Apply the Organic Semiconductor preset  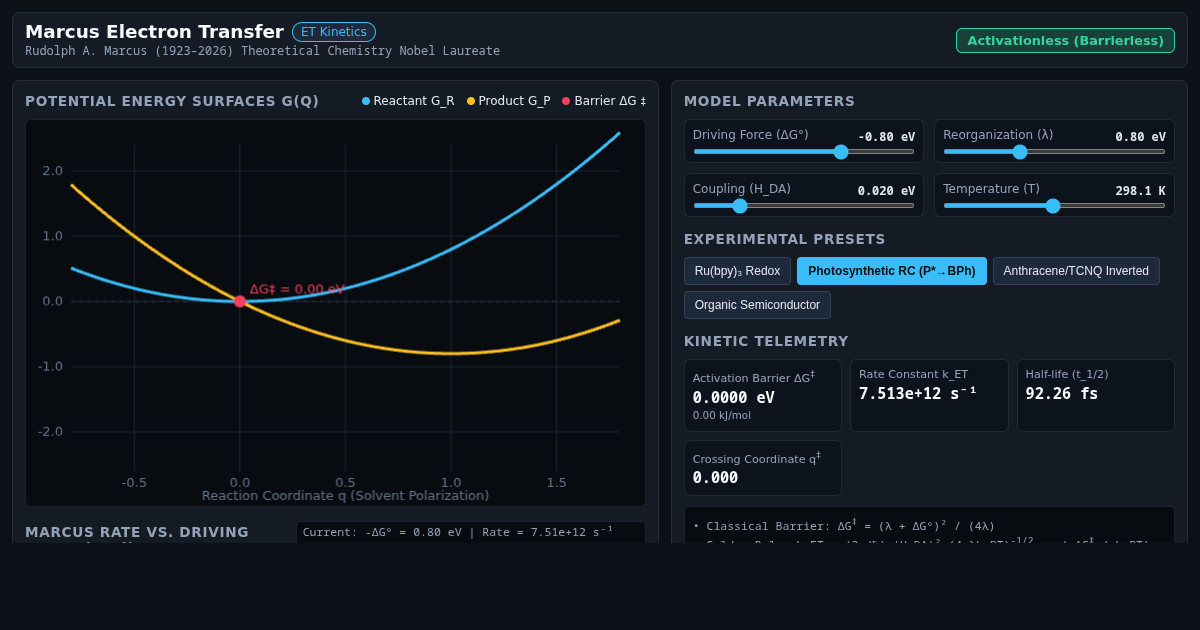757,305
